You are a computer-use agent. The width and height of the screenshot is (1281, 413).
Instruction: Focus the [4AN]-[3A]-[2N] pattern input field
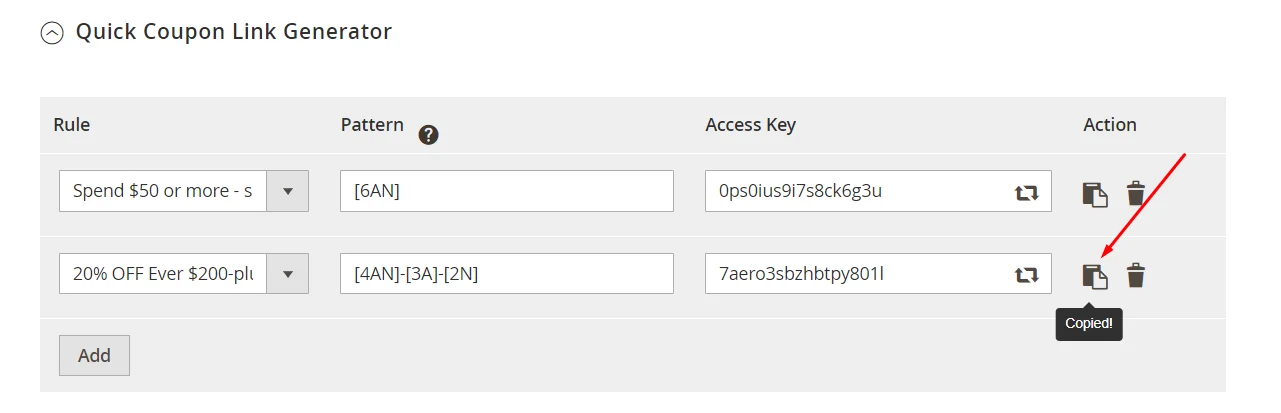pos(506,274)
